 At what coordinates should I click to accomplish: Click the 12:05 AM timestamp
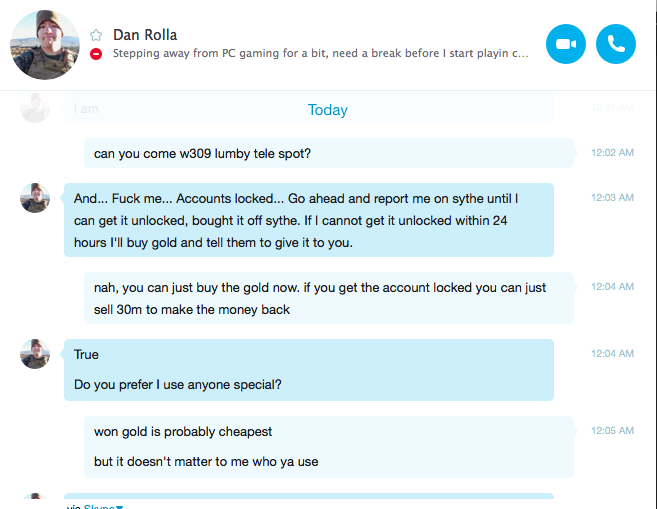click(x=612, y=430)
